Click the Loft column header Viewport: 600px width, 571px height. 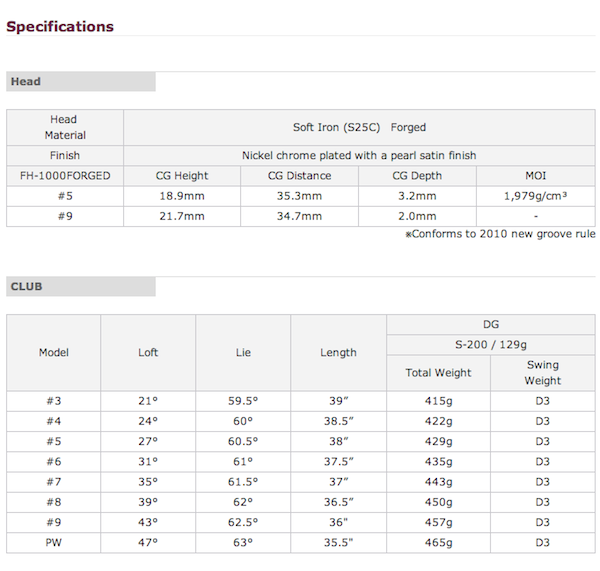pos(148,352)
